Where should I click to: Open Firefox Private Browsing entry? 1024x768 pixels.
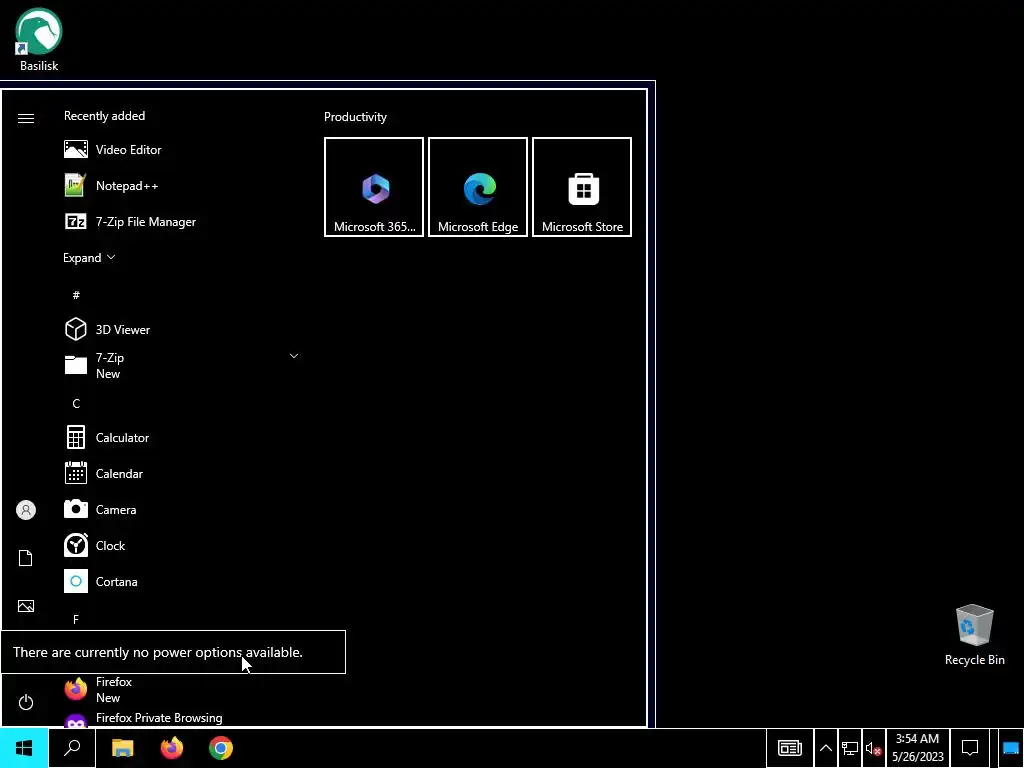coord(183,718)
